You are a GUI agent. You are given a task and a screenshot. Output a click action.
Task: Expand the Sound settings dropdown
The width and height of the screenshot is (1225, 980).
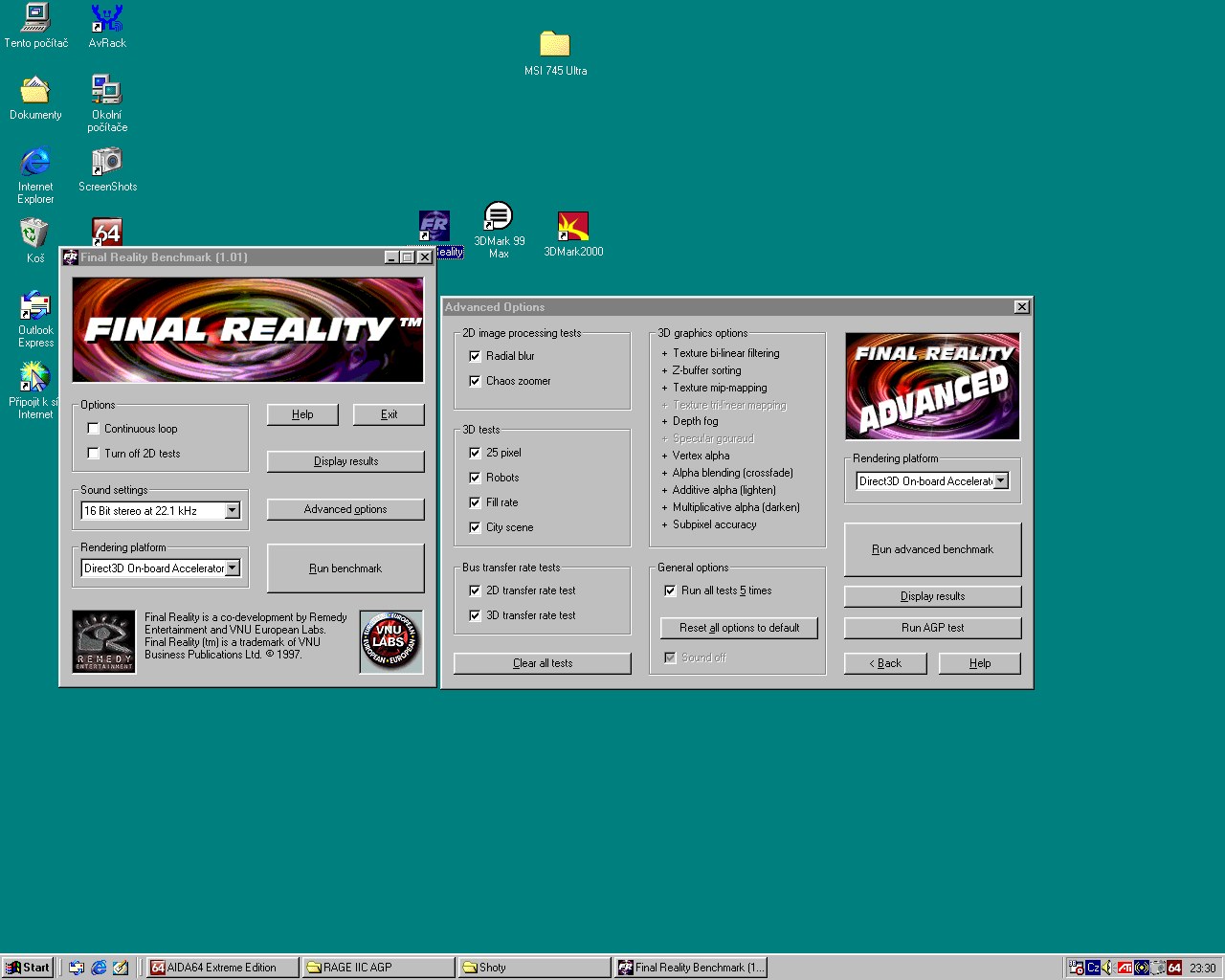tap(233, 511)
